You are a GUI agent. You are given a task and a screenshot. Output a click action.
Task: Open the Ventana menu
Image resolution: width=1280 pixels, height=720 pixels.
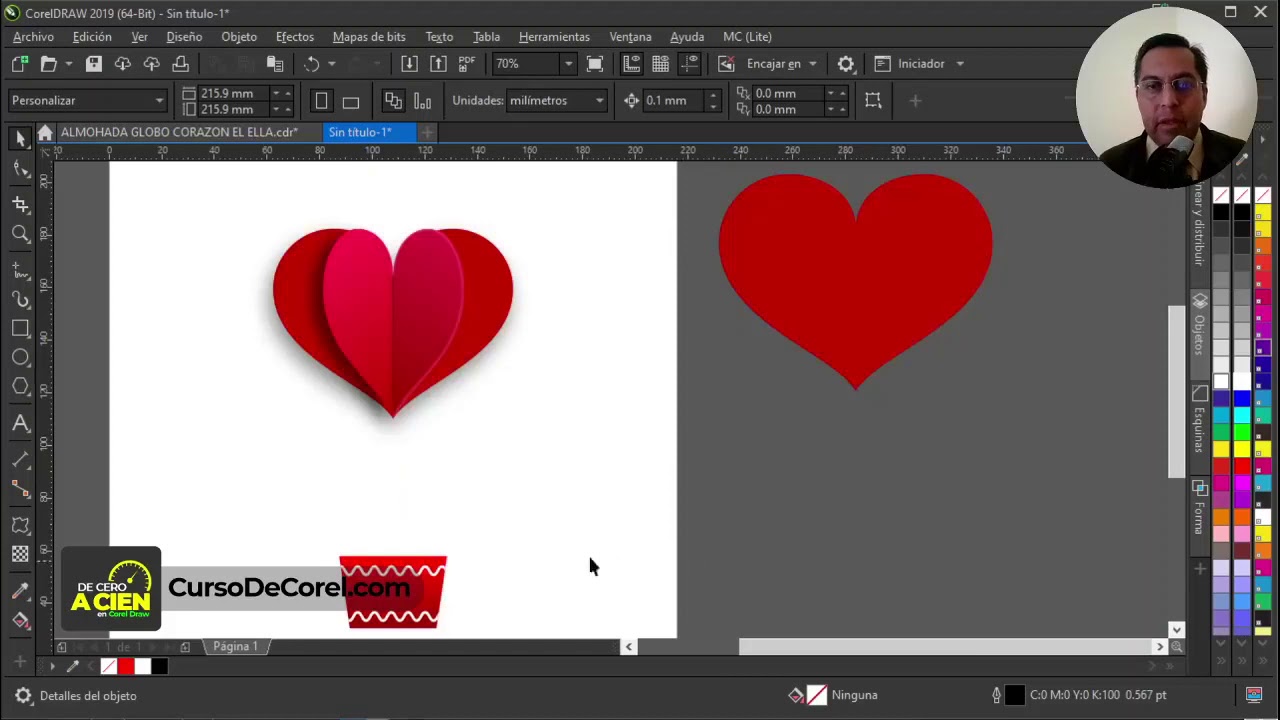630,37
